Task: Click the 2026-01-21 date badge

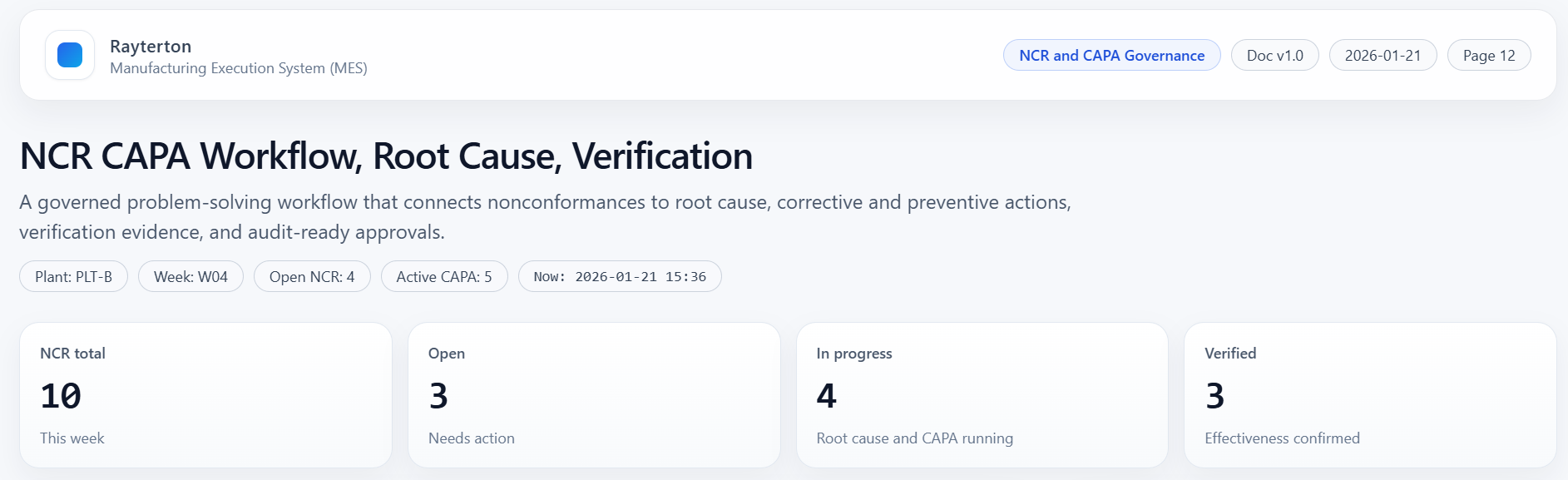Action: (1383, 56)
